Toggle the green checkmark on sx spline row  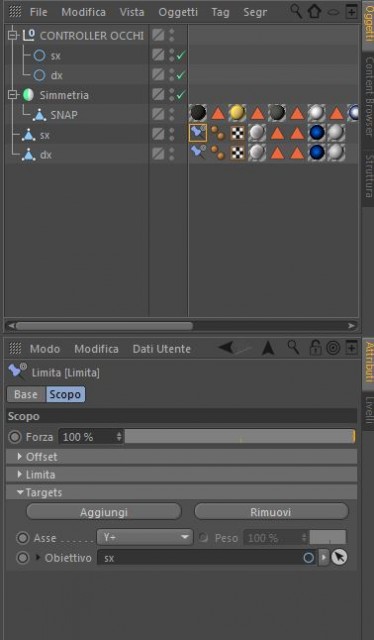[x=180, y=56]
